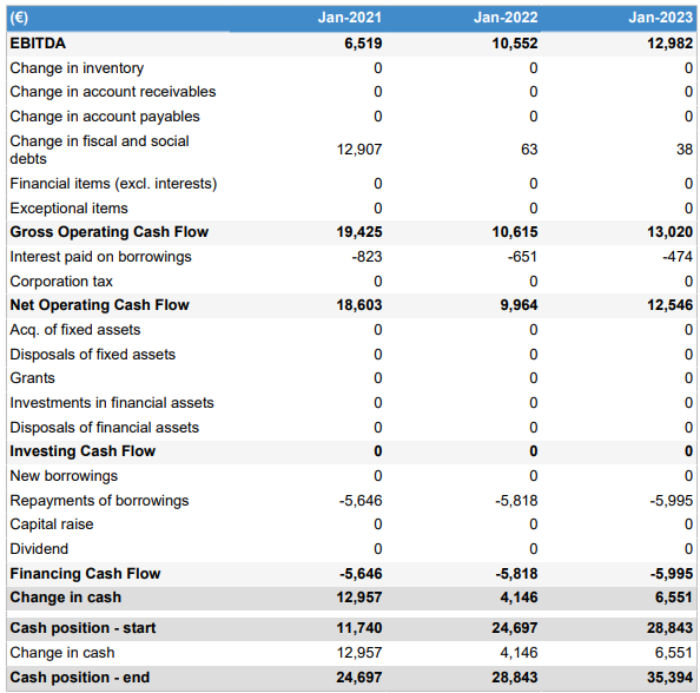700x693 pixels.
Task: Select Change in inventory label
Action: click(x=77, y=68)
